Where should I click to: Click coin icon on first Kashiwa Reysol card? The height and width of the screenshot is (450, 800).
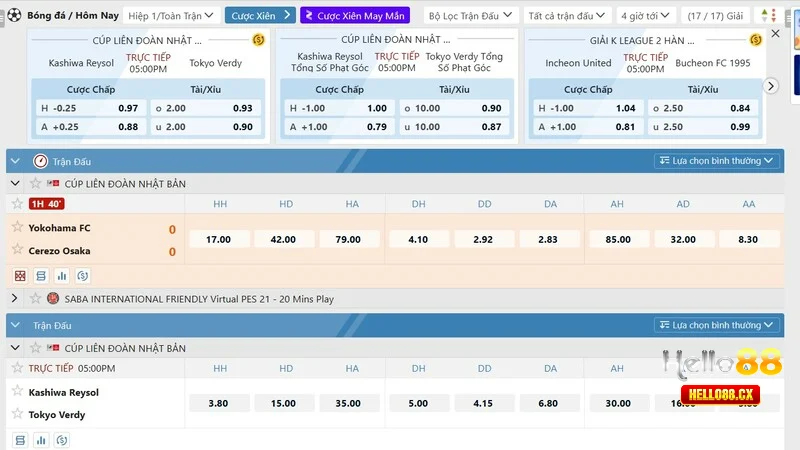(259, 40)
